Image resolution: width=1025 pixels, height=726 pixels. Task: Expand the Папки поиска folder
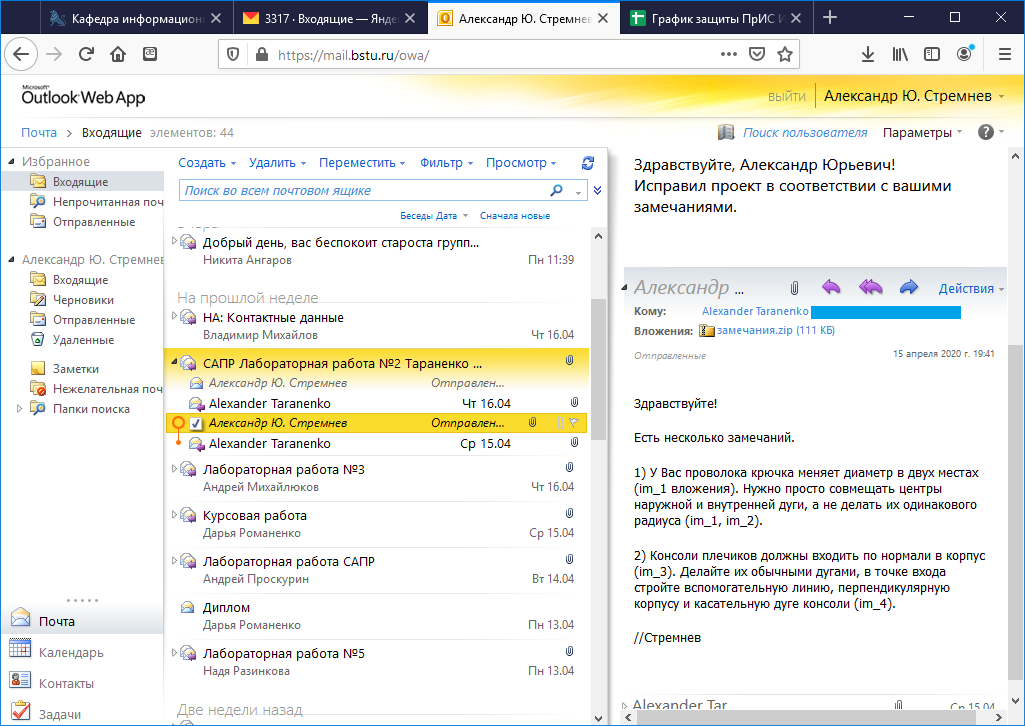19,408
